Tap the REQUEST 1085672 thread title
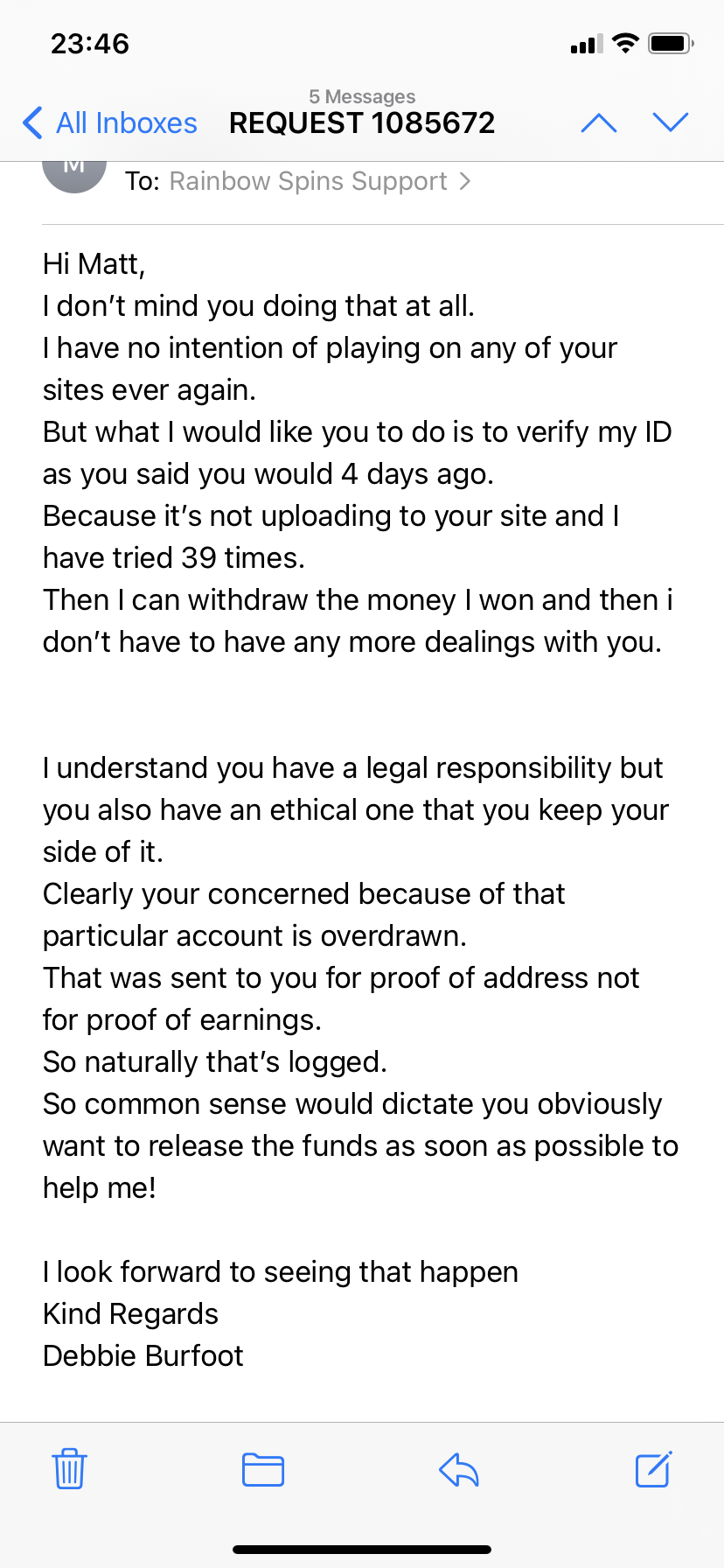 tap(362, 123)
